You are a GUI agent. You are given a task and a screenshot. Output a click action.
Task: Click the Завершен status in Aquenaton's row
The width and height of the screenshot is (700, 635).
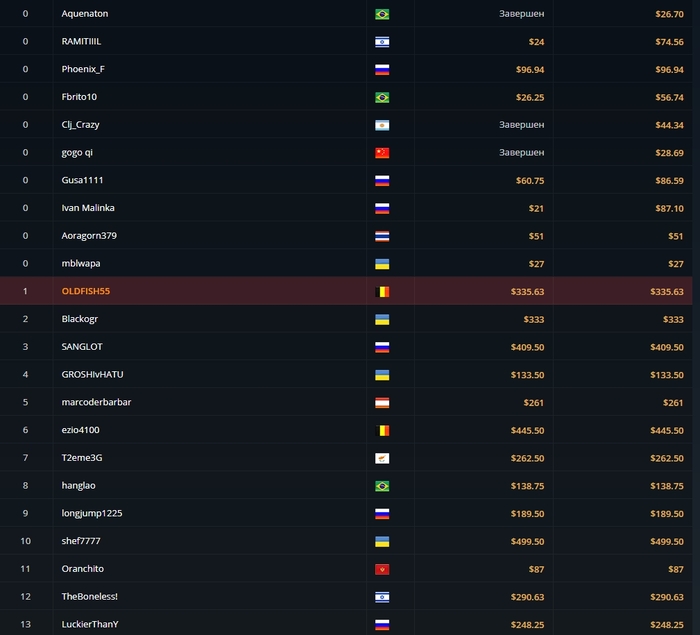point(521,14)
